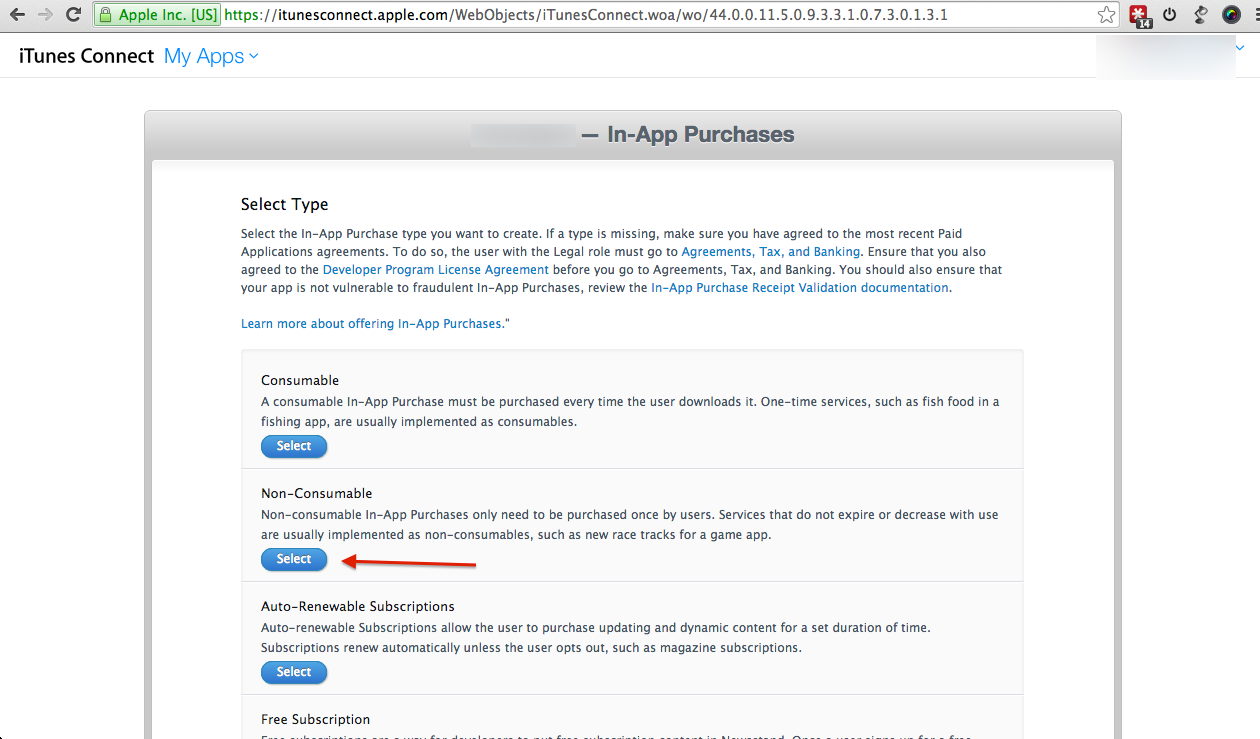Open the Agreements, Tax, and Banking link

coord(770,252)
